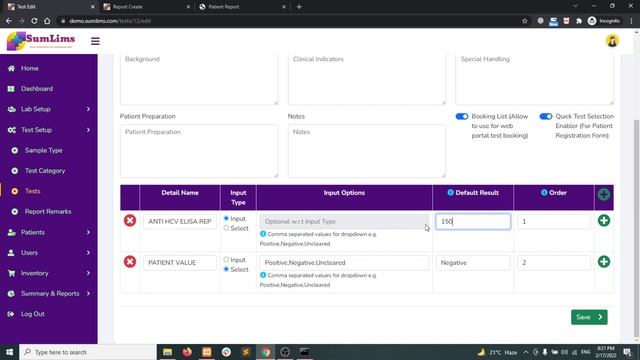
Task: Add row after PATIENT VALUE row
Action: point(604,262)
